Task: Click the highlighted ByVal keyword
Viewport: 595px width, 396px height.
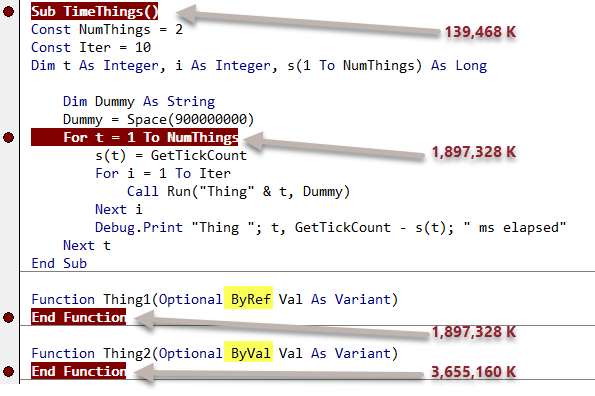Action: 249,353
